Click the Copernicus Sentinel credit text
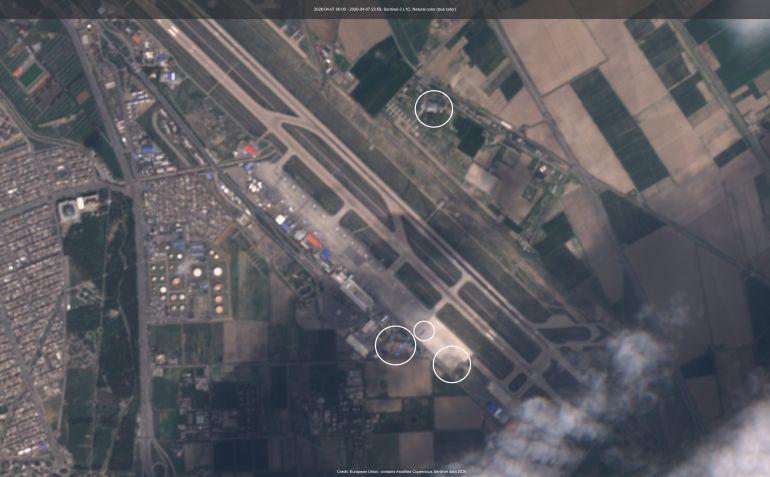 click(x=401, y=471)
